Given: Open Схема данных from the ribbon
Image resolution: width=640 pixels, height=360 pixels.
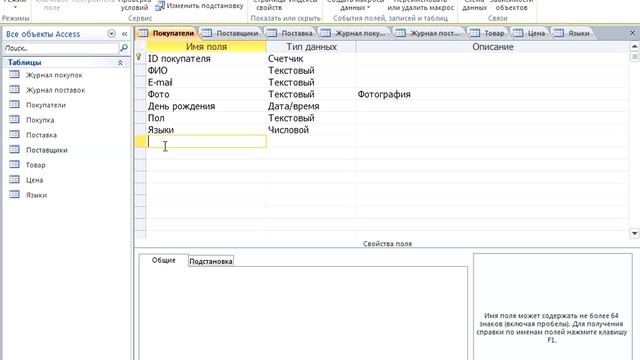Looking at the screenshot, I should 474,6.
